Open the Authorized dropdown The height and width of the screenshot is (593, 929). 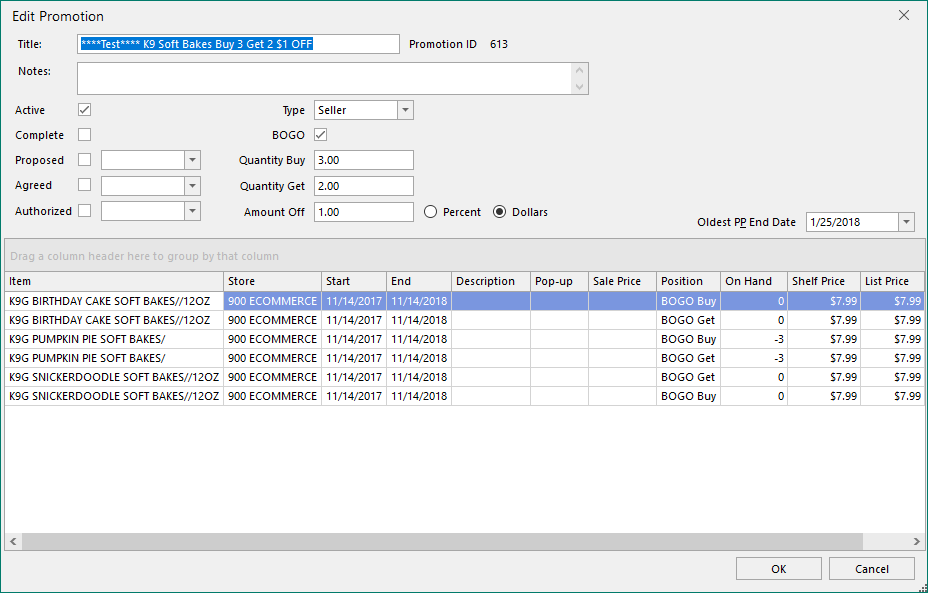[192, 211]
